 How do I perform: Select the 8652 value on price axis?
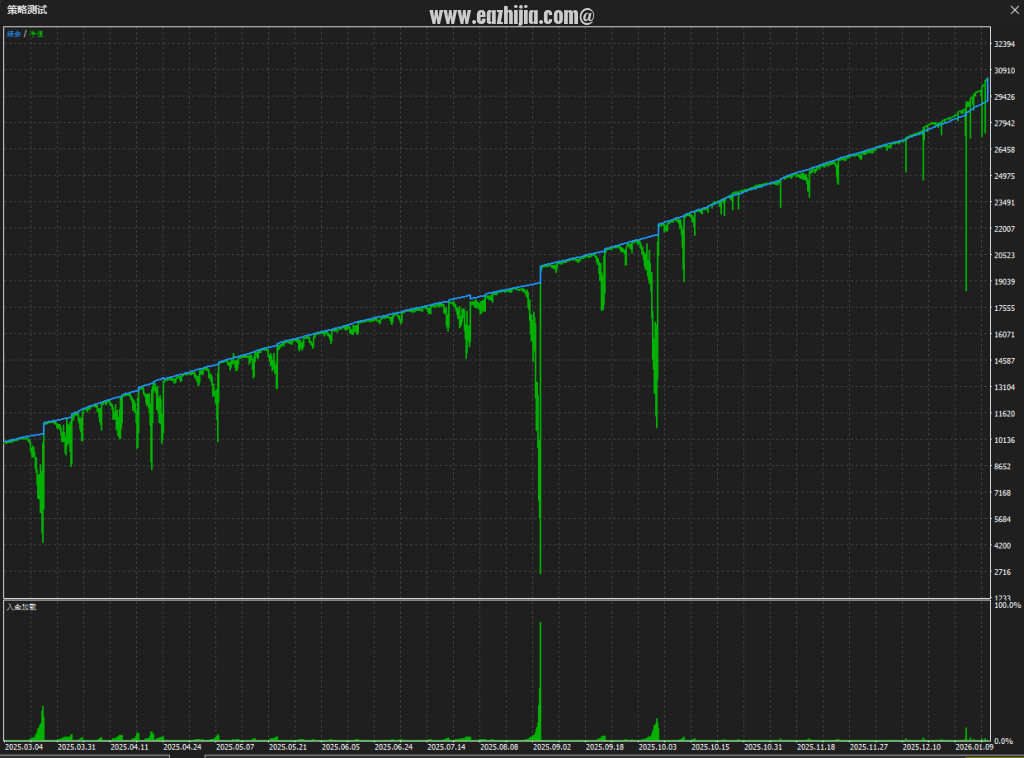(1002, 467)
